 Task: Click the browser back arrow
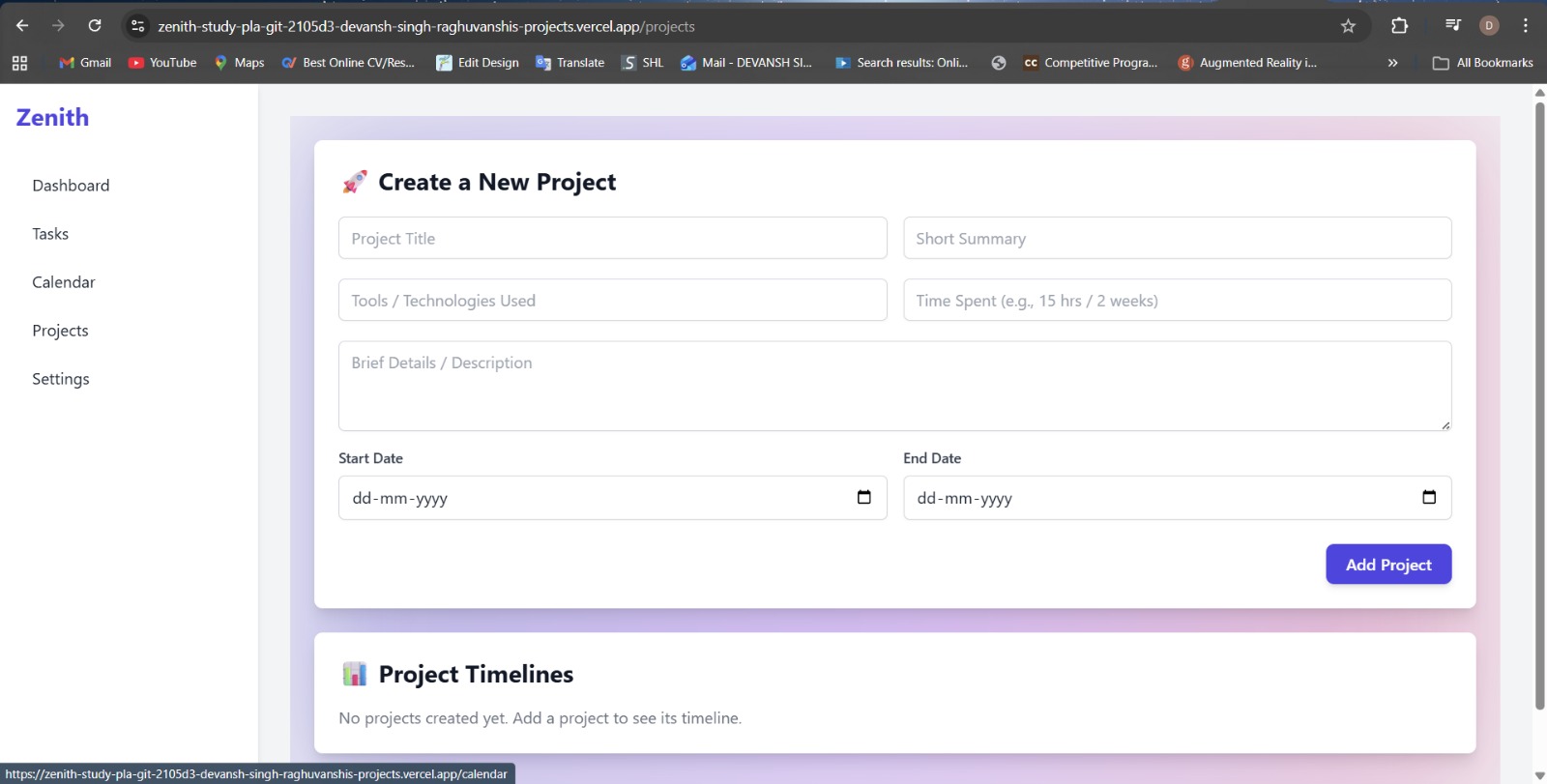click(22, 26)
